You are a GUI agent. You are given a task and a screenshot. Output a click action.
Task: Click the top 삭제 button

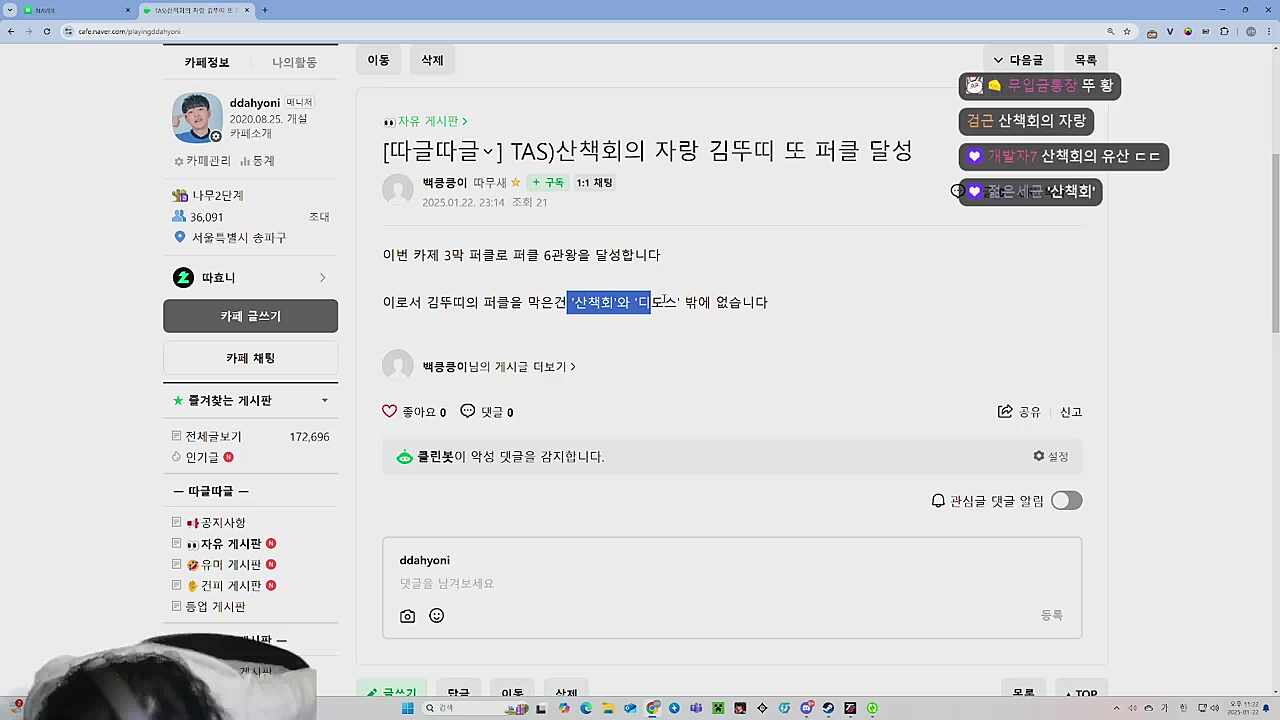click(x=432, y=60)
